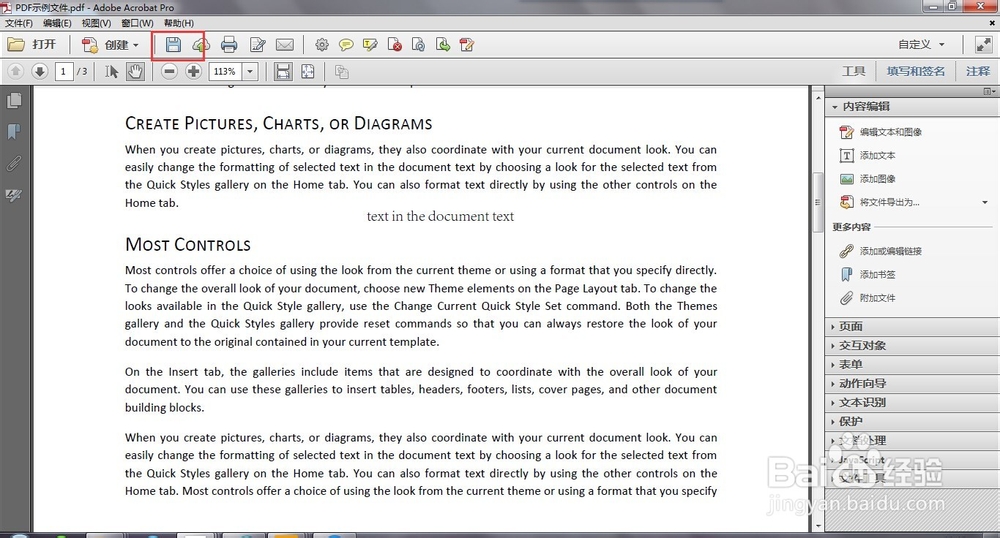The width and height of the screenshot is (1000, 538).
Task: Open the export file dropdown arrow
Action: (985, 203)
